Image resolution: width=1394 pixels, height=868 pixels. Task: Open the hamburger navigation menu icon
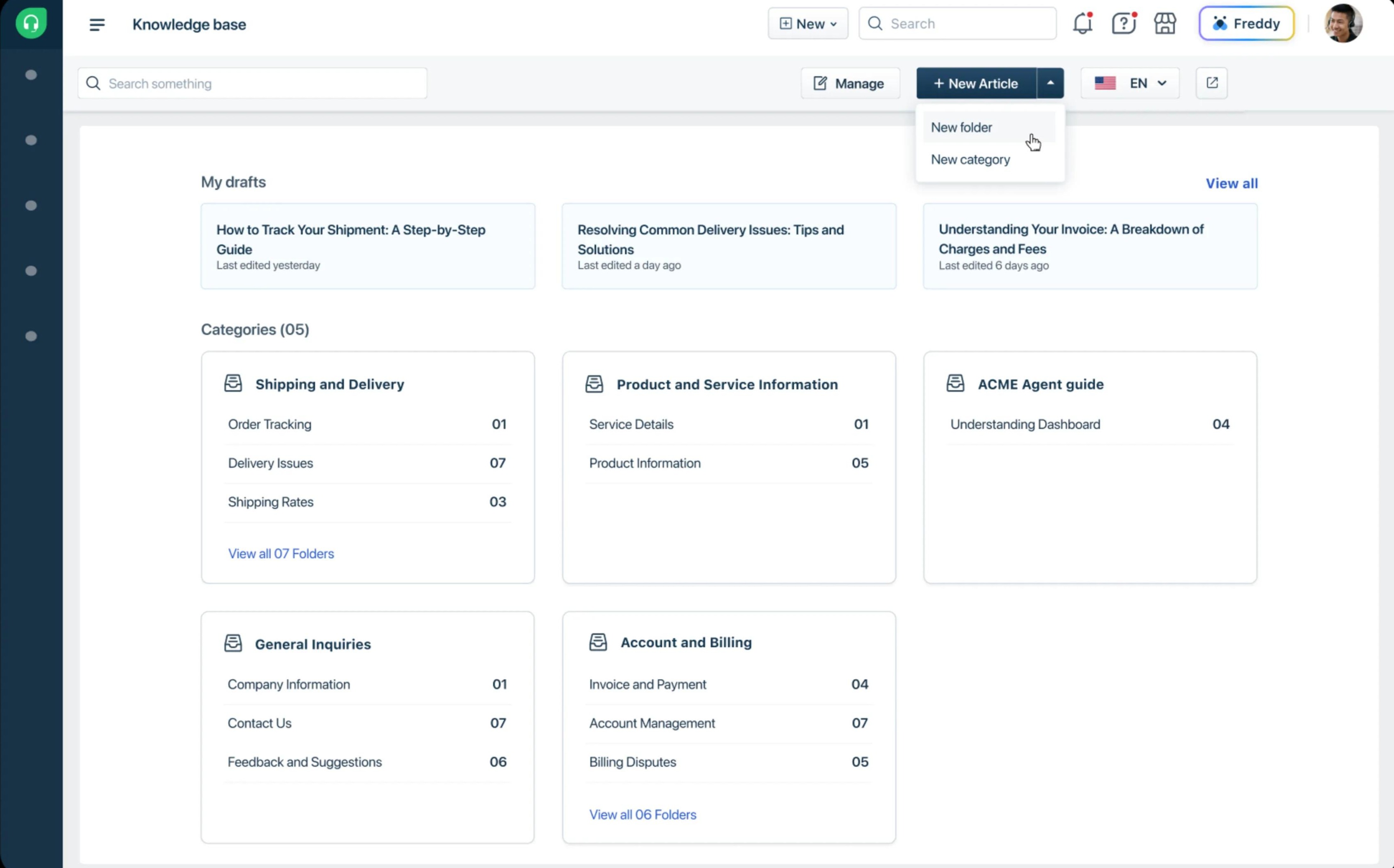97,24
